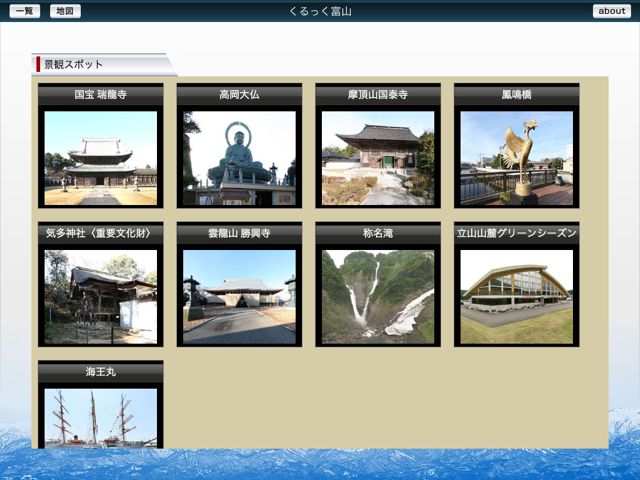Open the 鳳鳴橋 phoenix statue photo
The image size is (640, 480).
click(517, 158)
